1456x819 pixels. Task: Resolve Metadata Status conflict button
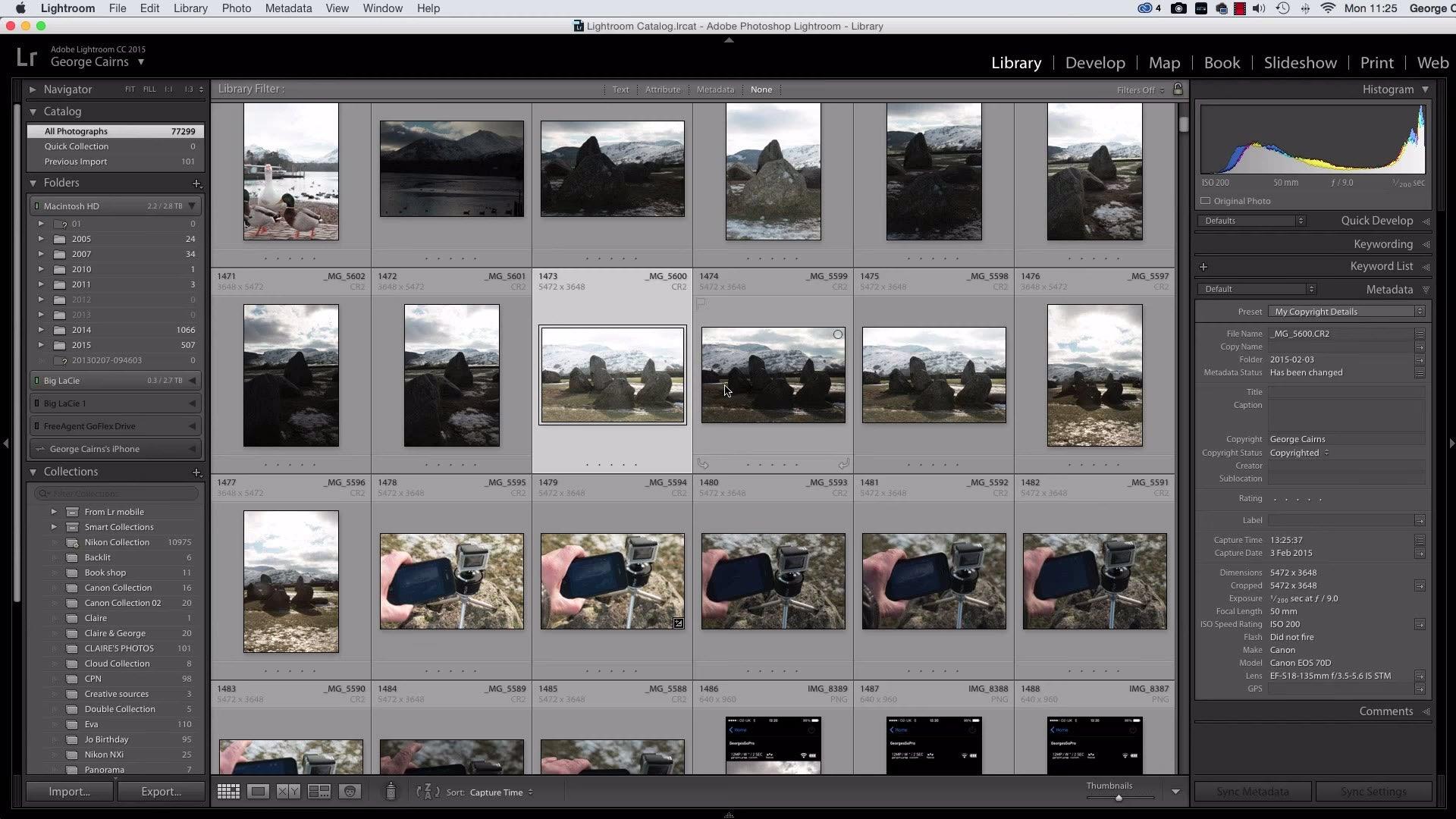[1420, 373]
